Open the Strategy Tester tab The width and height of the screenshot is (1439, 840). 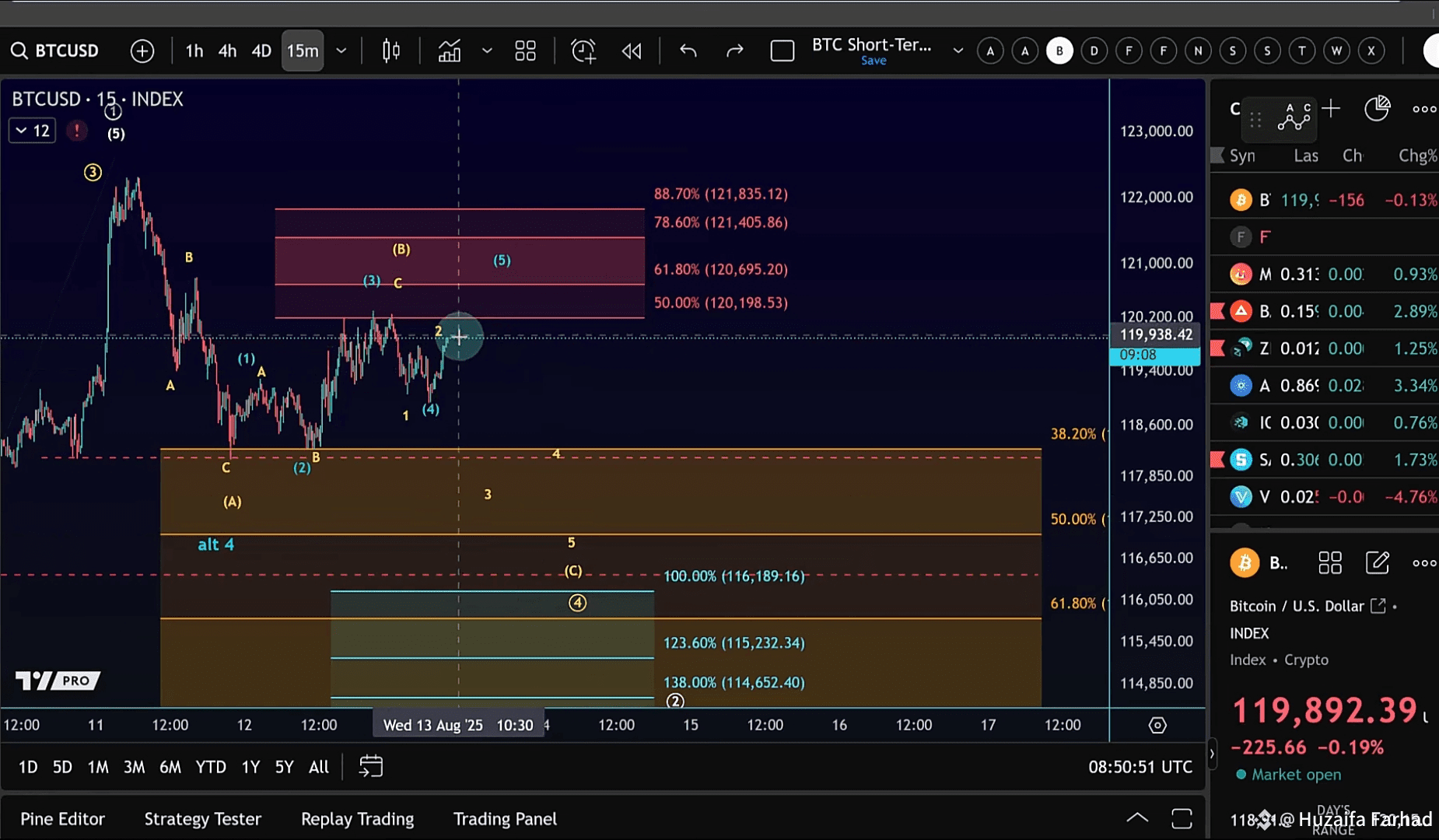(203, 819)
